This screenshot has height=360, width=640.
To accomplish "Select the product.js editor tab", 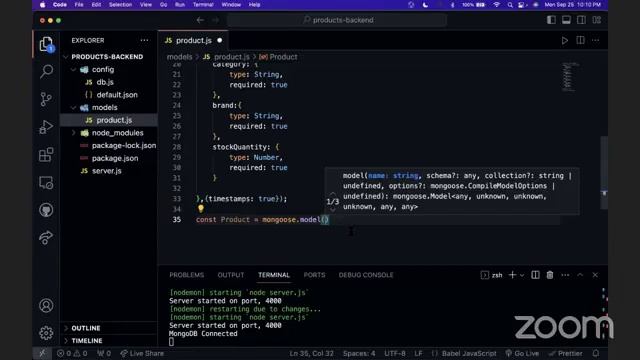I will click(193, 40).
